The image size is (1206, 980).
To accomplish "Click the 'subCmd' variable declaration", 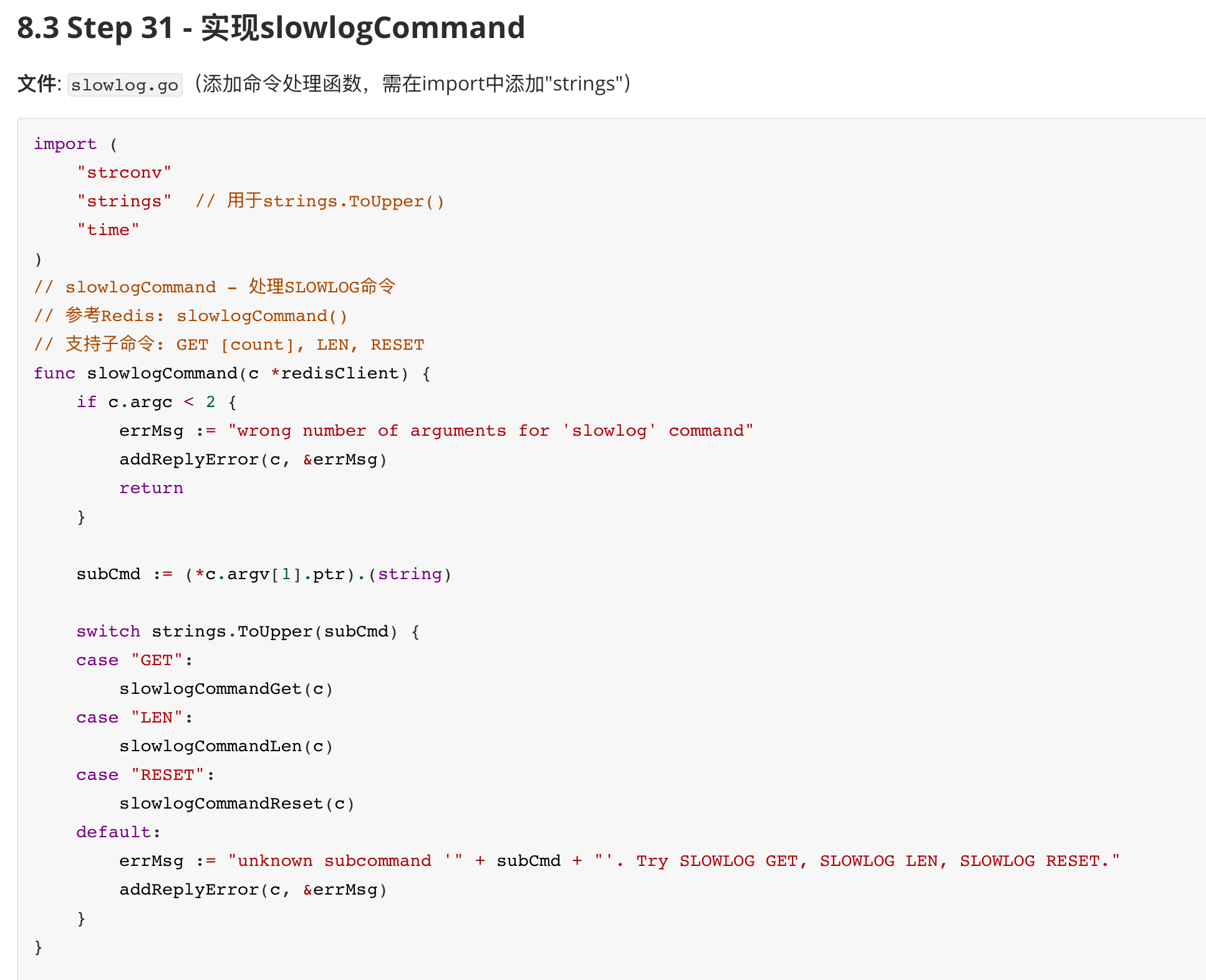I will pos(109,574).
